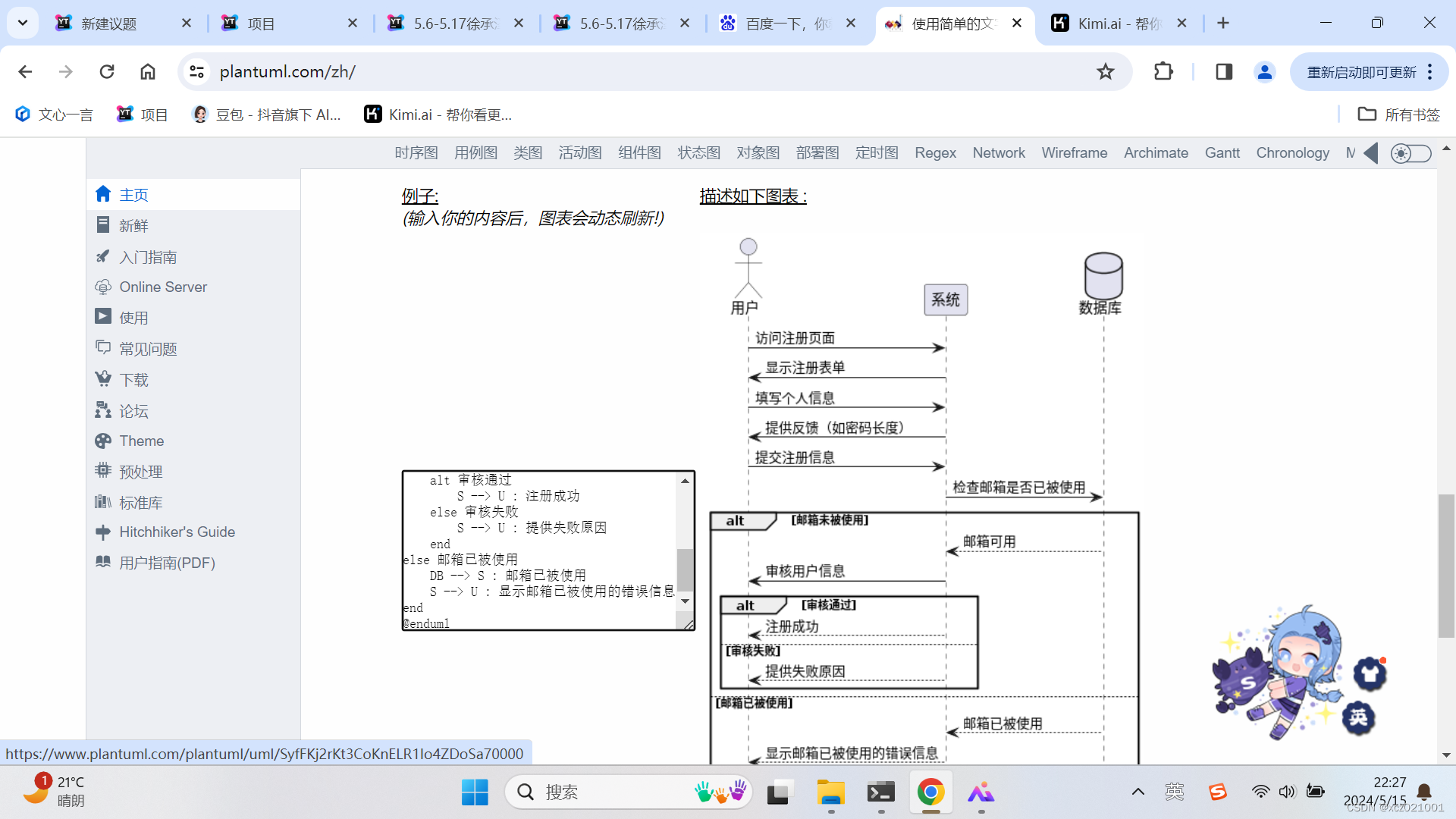Open the 时序图 menu item
The height and width of the screenshot is (819, 1456).
[x=416, y=153]
